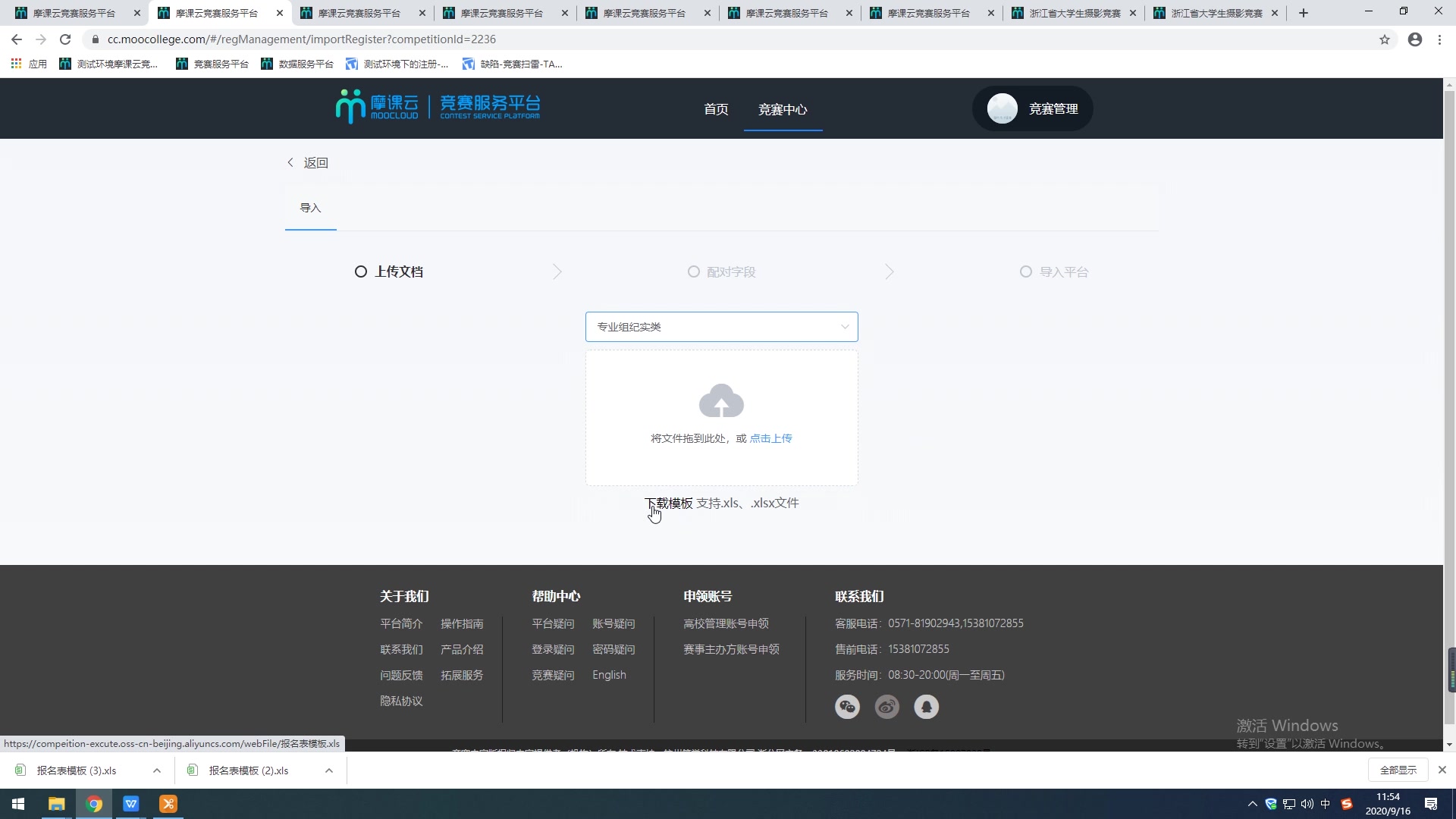This screenshot has width=1456, height=819.
Task: Open the Weibo social icon in footer
Action: pos(886,707)
